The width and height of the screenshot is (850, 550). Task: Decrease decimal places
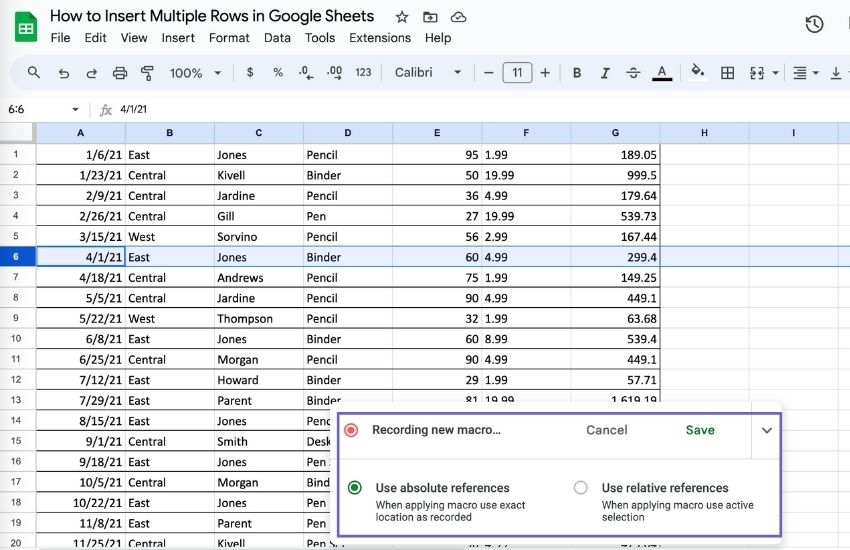[306, 73]
